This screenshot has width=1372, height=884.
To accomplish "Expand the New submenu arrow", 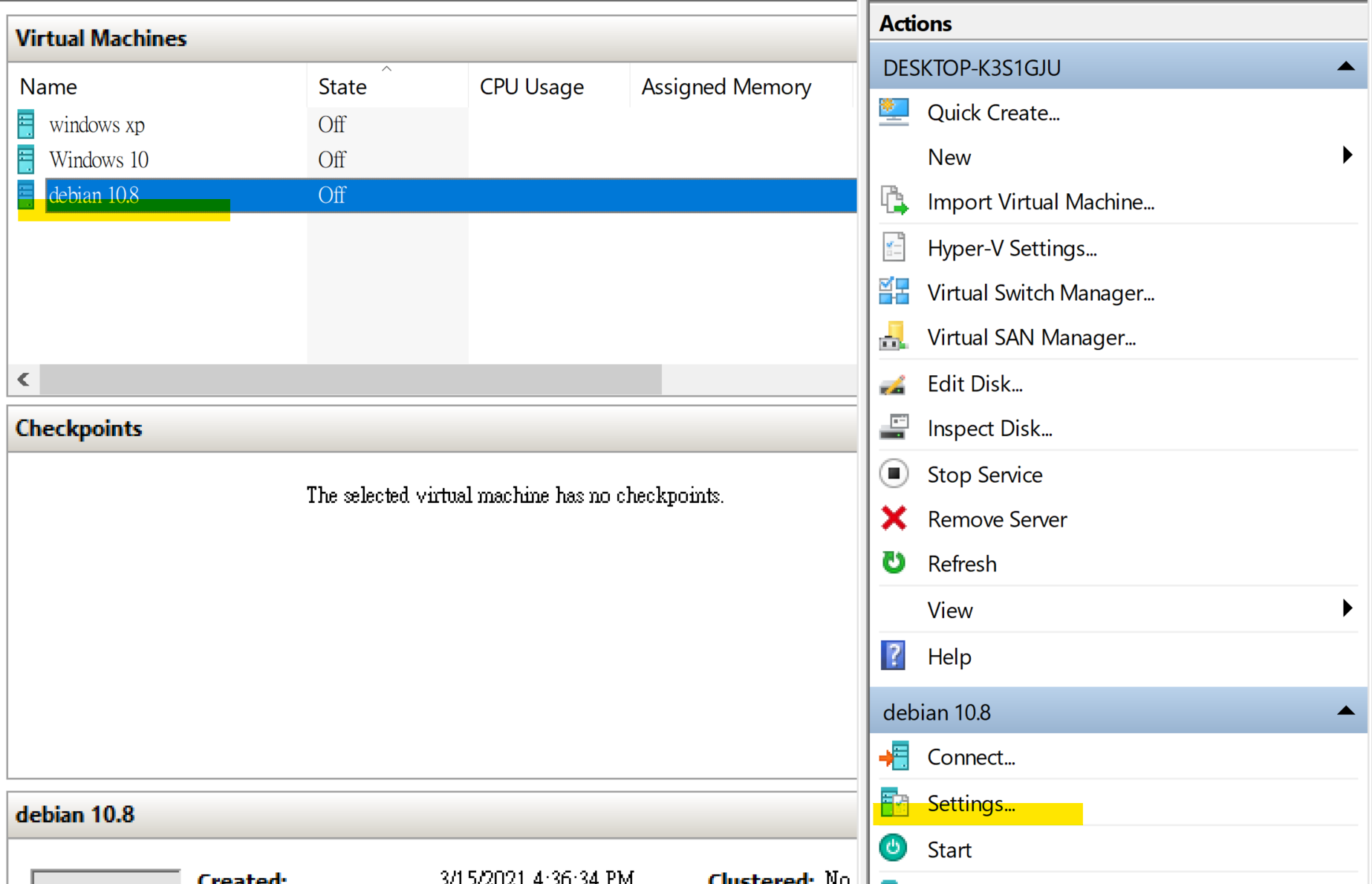I will pos(1347,155).
